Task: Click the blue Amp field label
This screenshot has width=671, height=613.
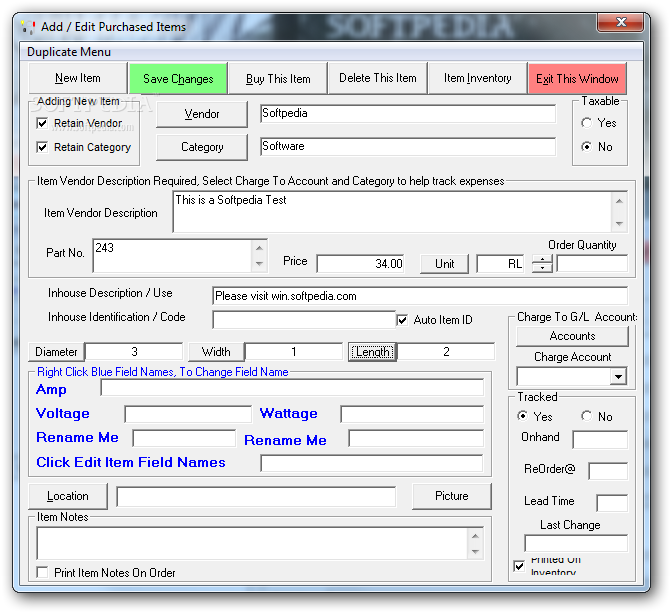Action: pos(51,390)
